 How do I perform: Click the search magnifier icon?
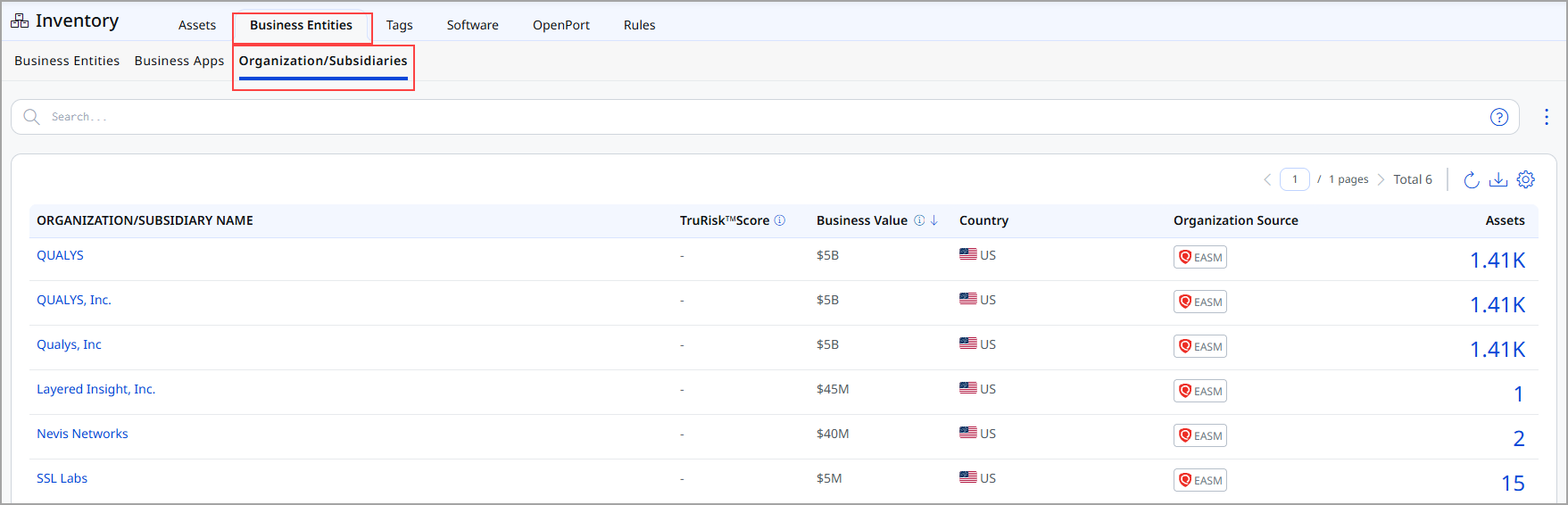(x=31, y=117)
